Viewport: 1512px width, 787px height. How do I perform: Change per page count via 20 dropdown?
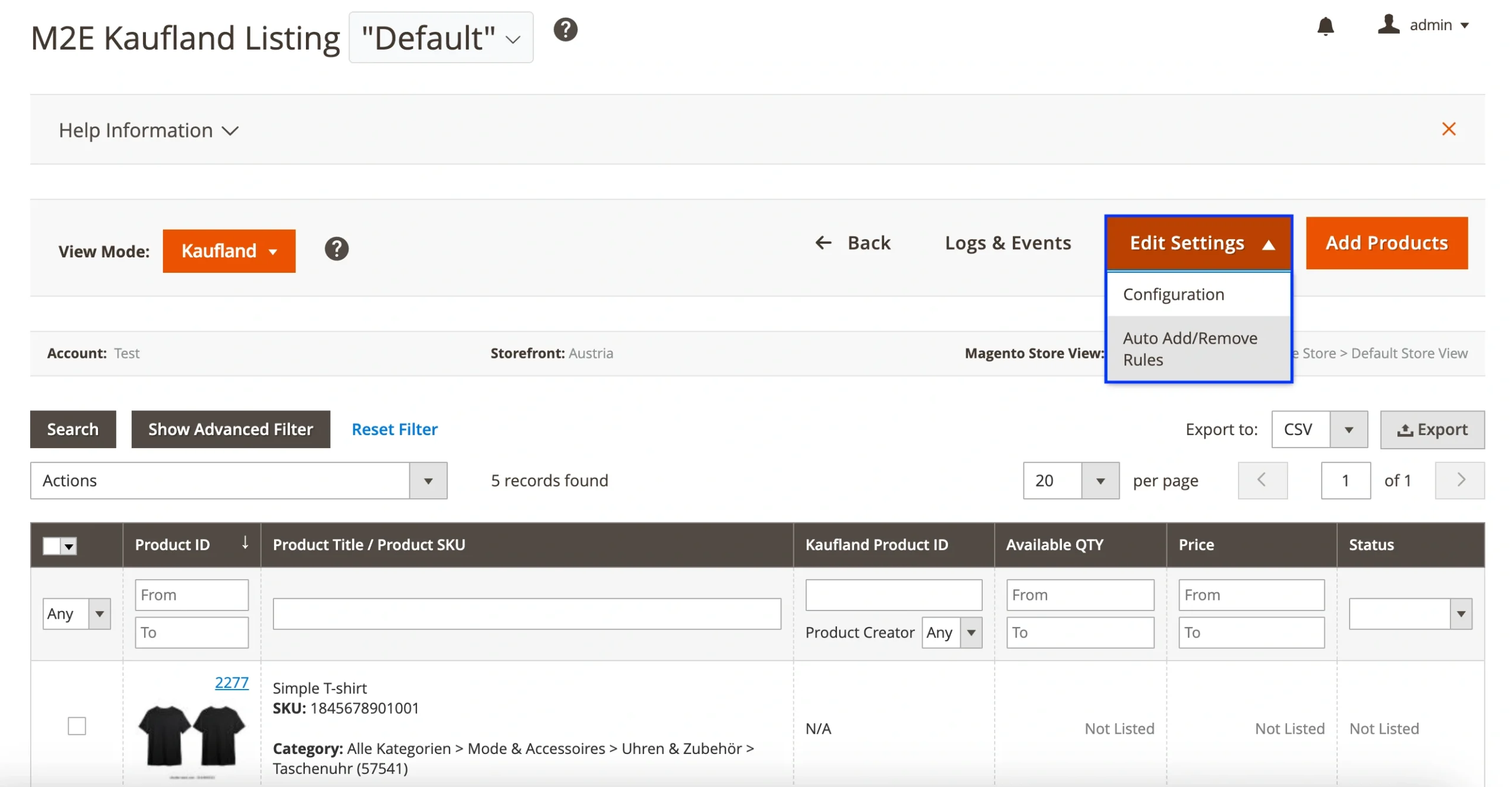click(x=1099, y=480)
